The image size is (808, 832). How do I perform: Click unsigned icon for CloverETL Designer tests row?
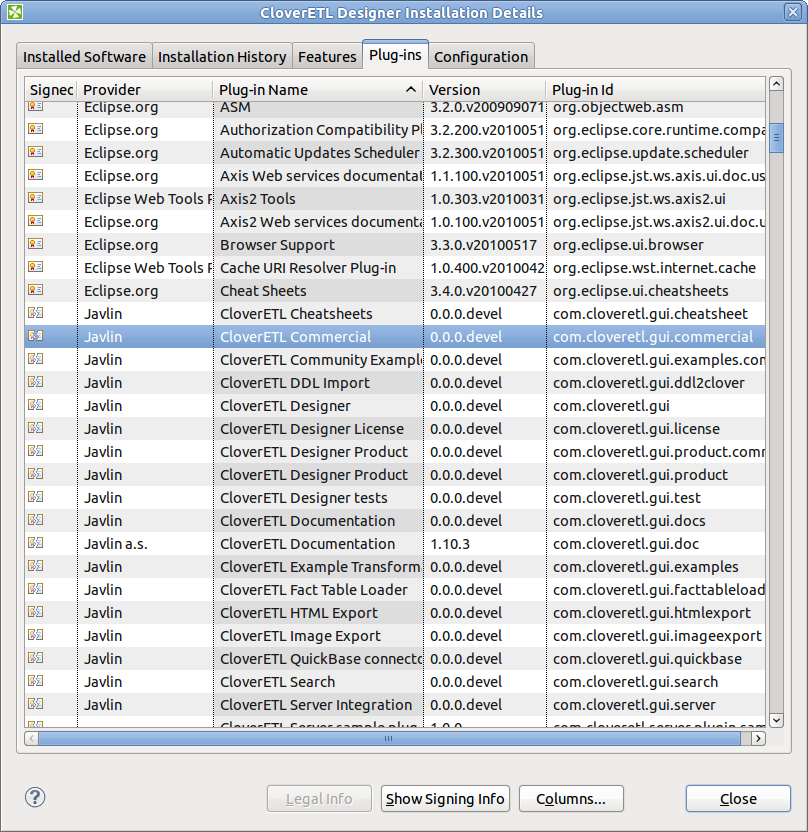(36, 497)
